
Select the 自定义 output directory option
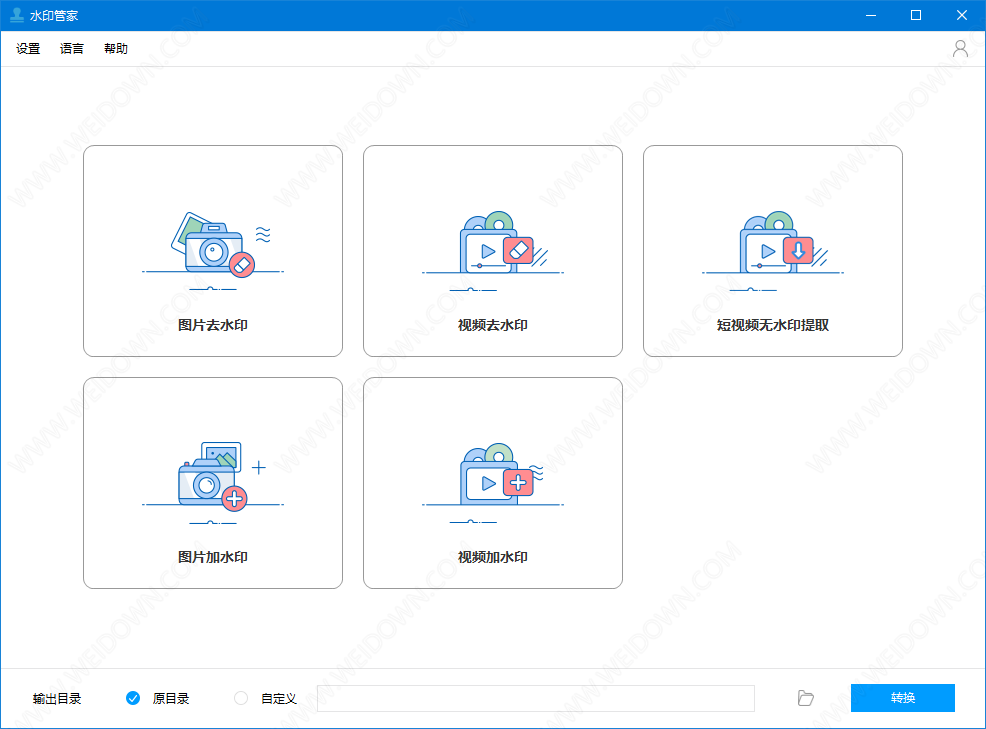(x=241, y=698)
